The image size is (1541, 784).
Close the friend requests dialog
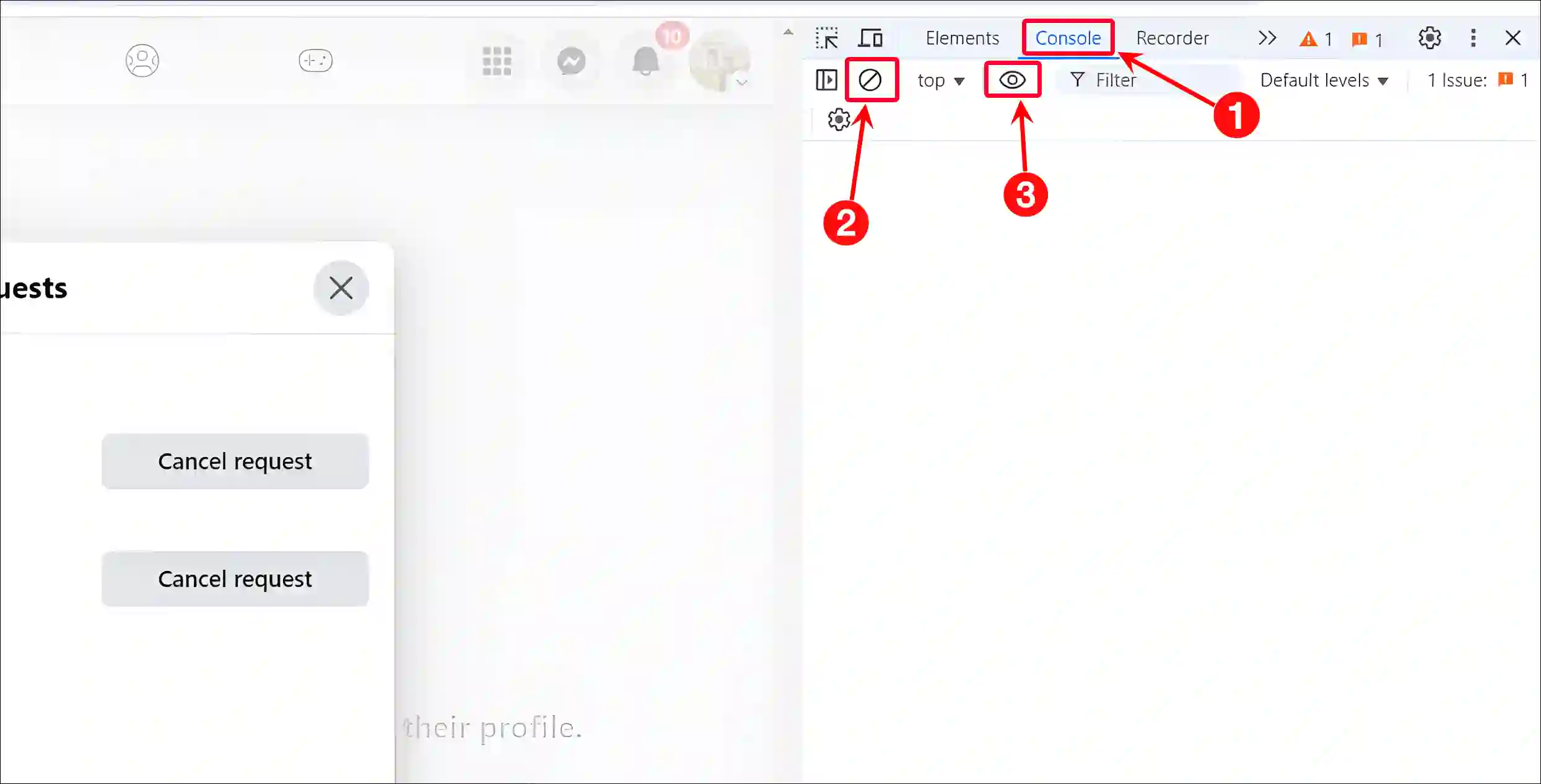click(x=340, y=288)
